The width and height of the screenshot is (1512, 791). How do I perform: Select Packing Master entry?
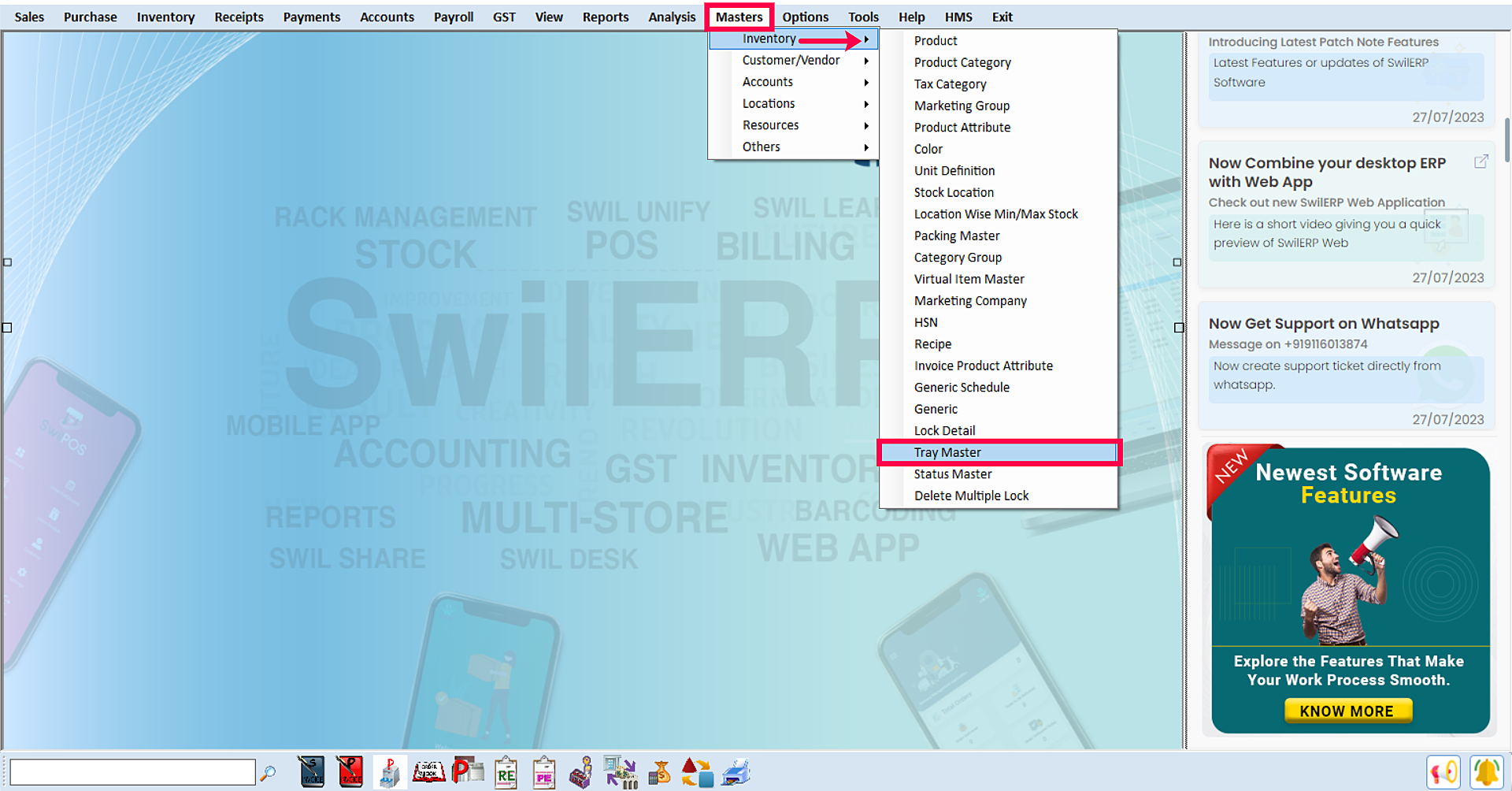pyautogui.click(x=999, y=236)
